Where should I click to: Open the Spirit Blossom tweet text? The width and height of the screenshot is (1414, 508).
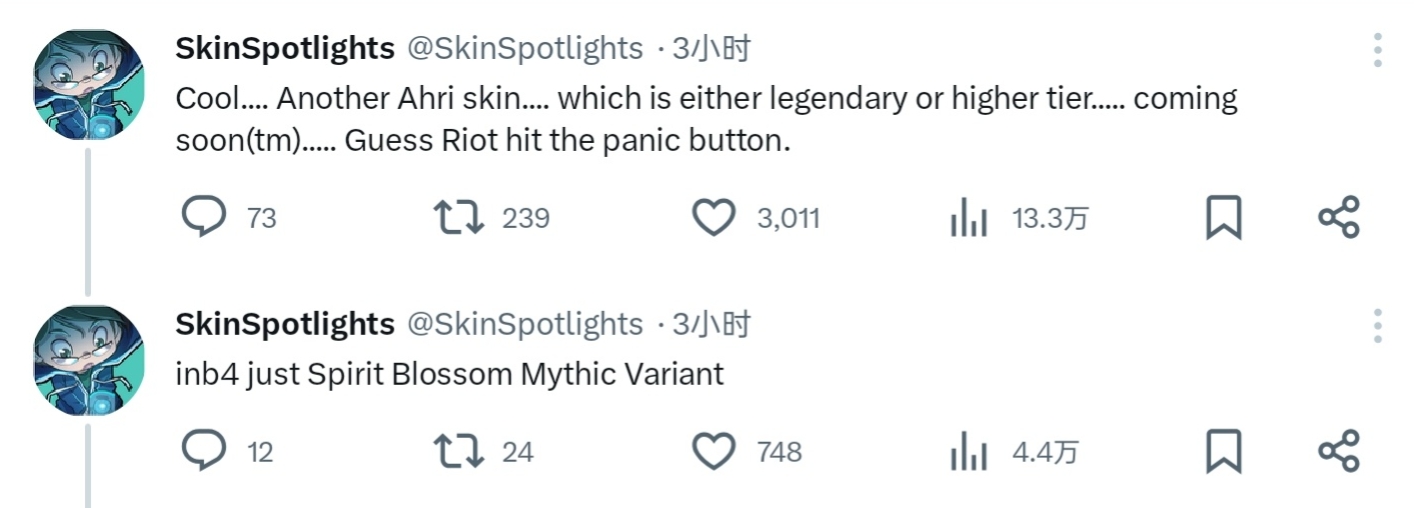(449, 374)
